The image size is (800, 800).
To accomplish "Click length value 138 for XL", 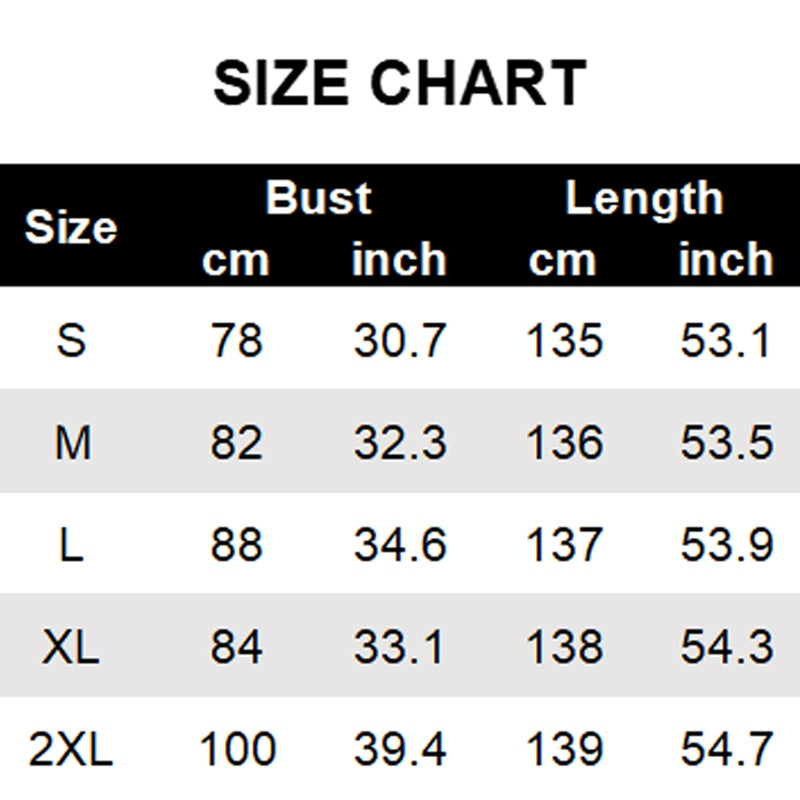I will click(x=565, y=648).
